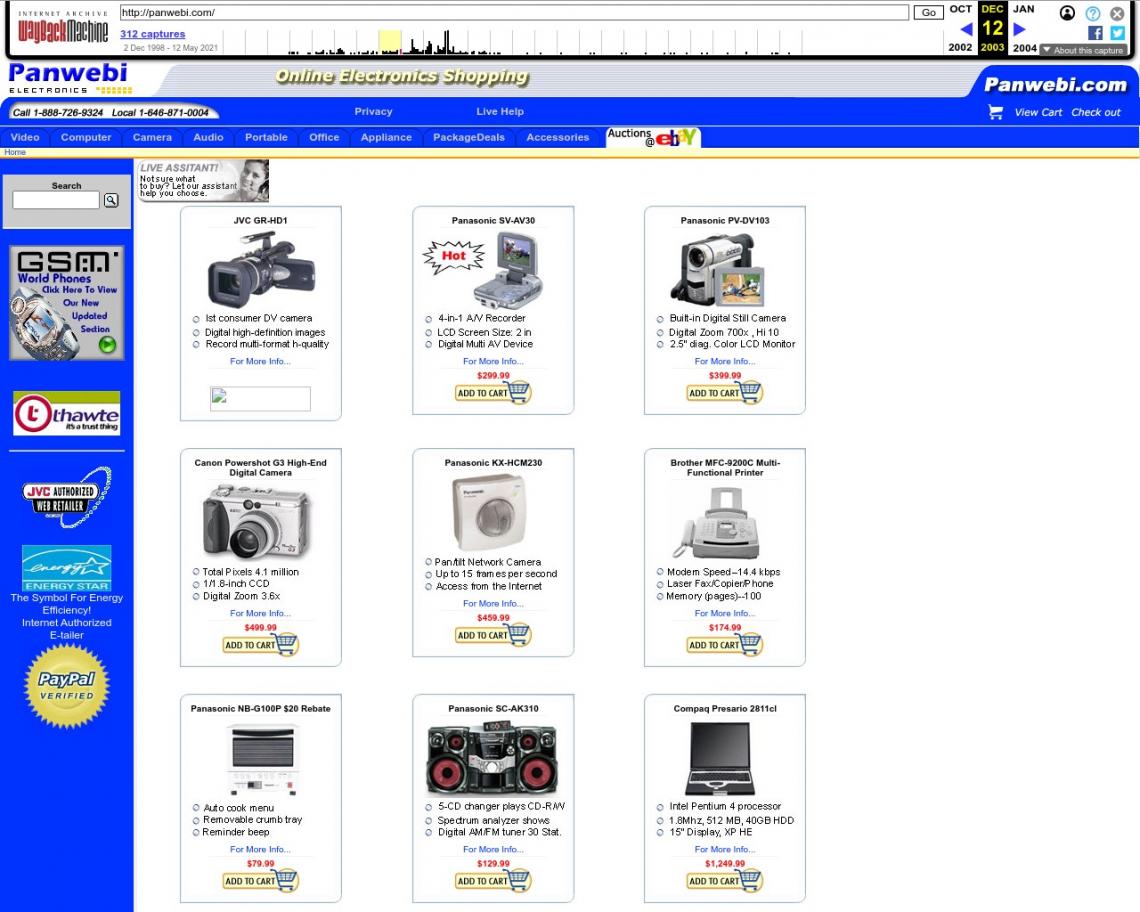Open Panasonic SV-AV30 For More Info link
The image size is (1140, 912).
click(x=494, y=361)
